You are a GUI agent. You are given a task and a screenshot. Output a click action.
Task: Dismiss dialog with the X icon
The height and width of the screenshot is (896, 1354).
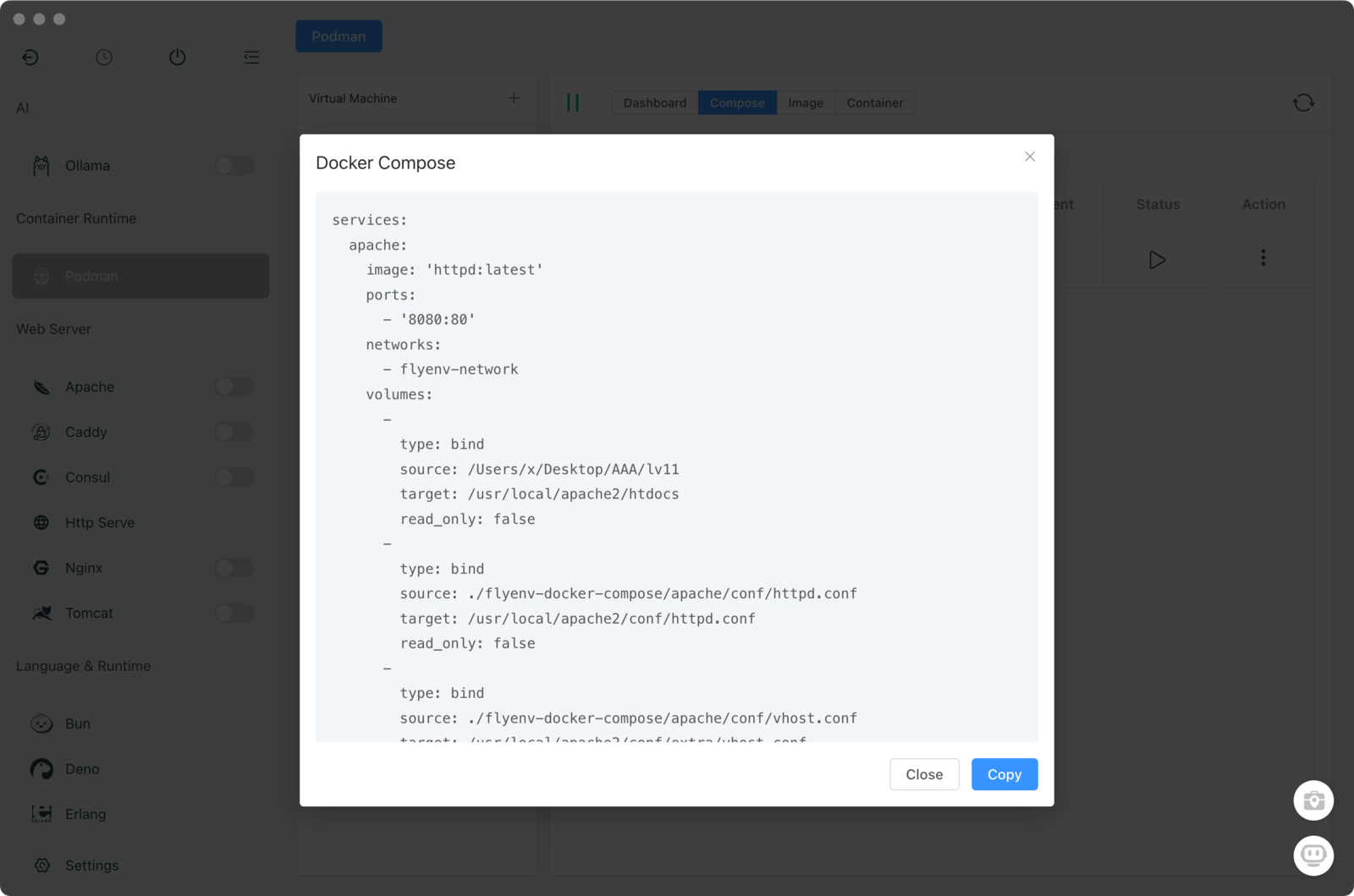(1030, 157)
